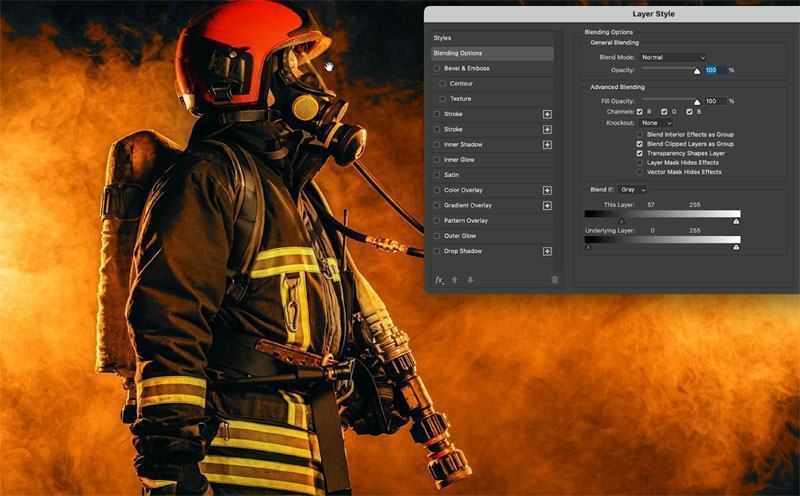Check Blend Interior Effects as Group
The width and height of the screenshot is (800, 496).
click(x=640, y=134)
